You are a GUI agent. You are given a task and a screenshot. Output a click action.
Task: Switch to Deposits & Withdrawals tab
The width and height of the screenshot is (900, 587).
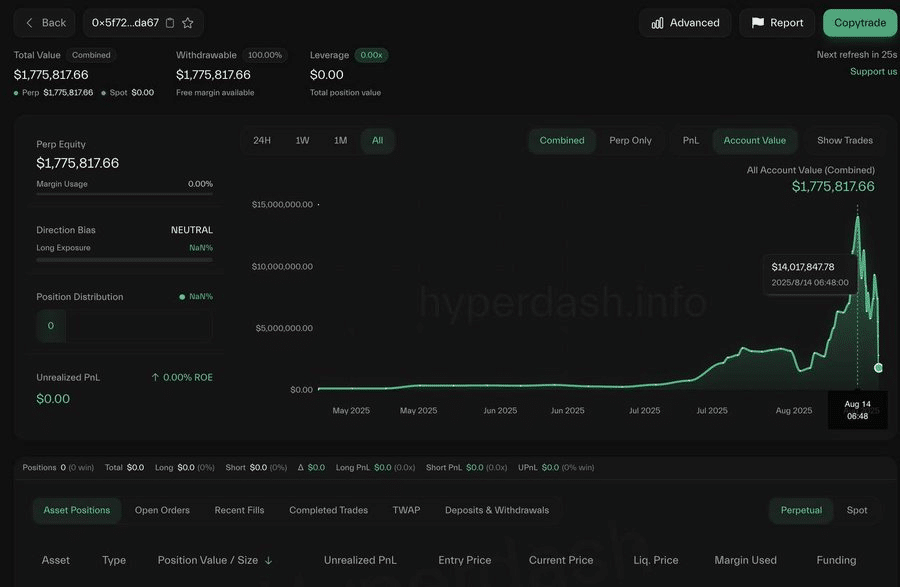[497, 510]
